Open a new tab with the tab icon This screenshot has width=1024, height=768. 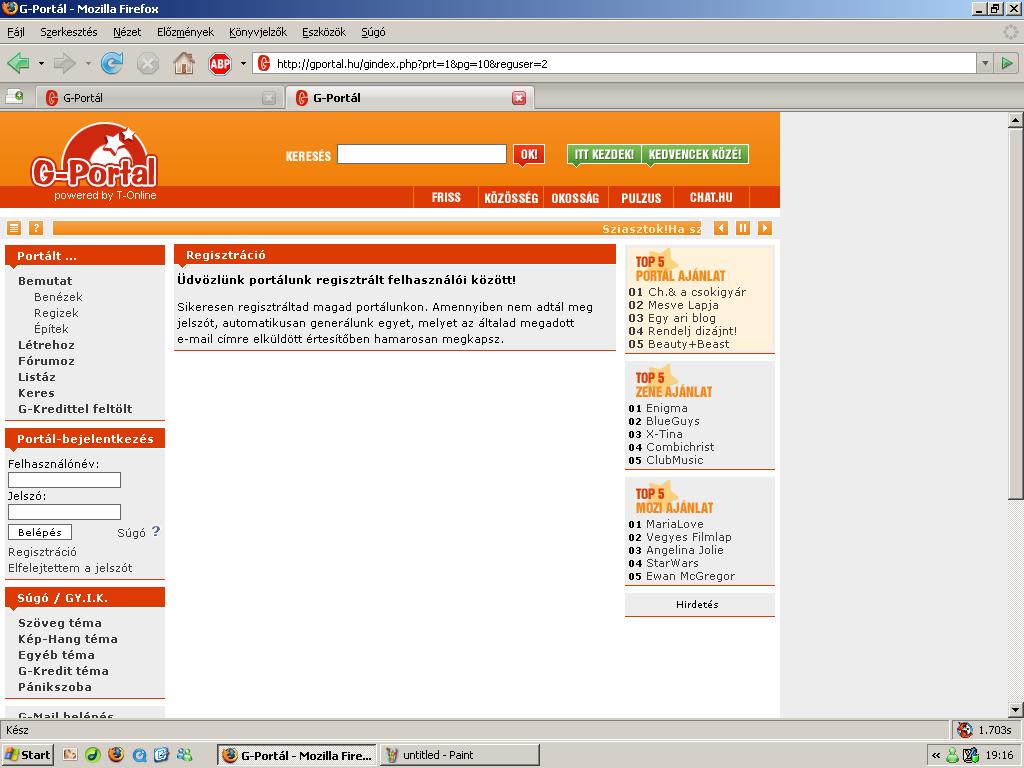click(x=14, y=97)
